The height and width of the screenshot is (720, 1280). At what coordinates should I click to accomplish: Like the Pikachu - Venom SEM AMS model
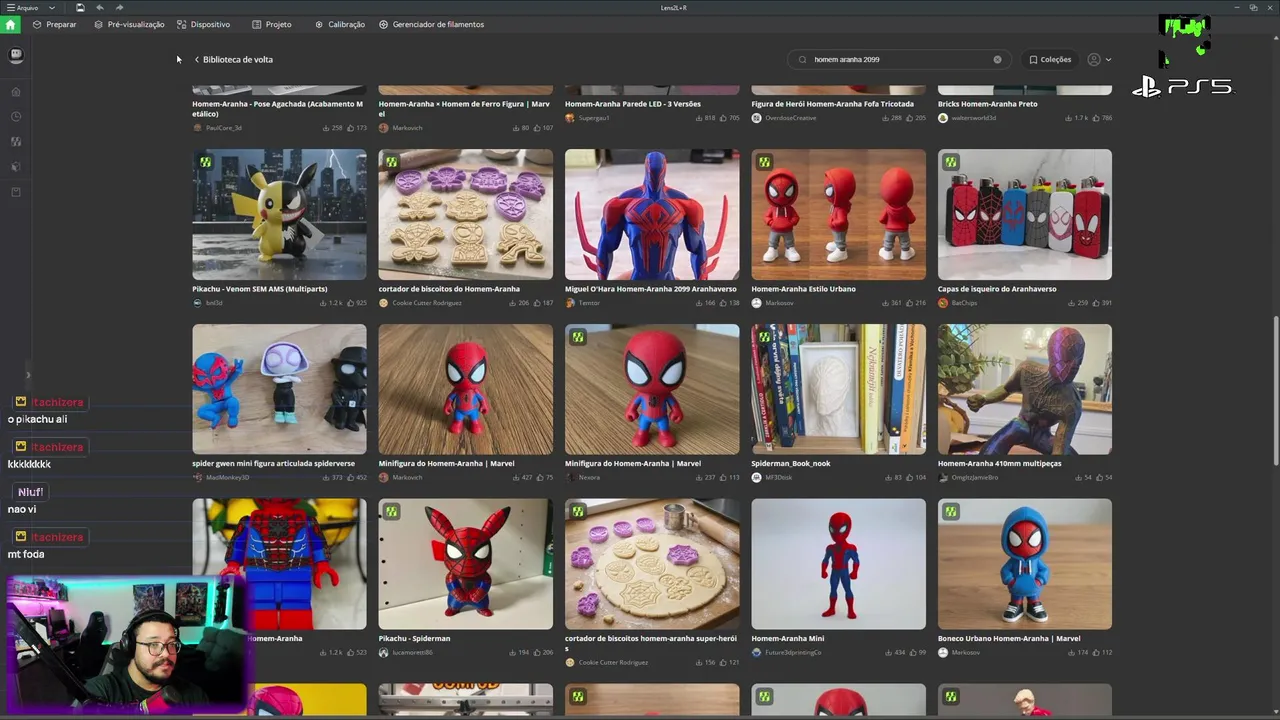[349, 303]
